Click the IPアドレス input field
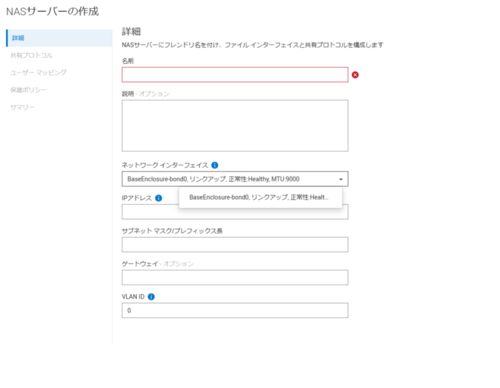500x388 pixels. click(x=235, y=212)
